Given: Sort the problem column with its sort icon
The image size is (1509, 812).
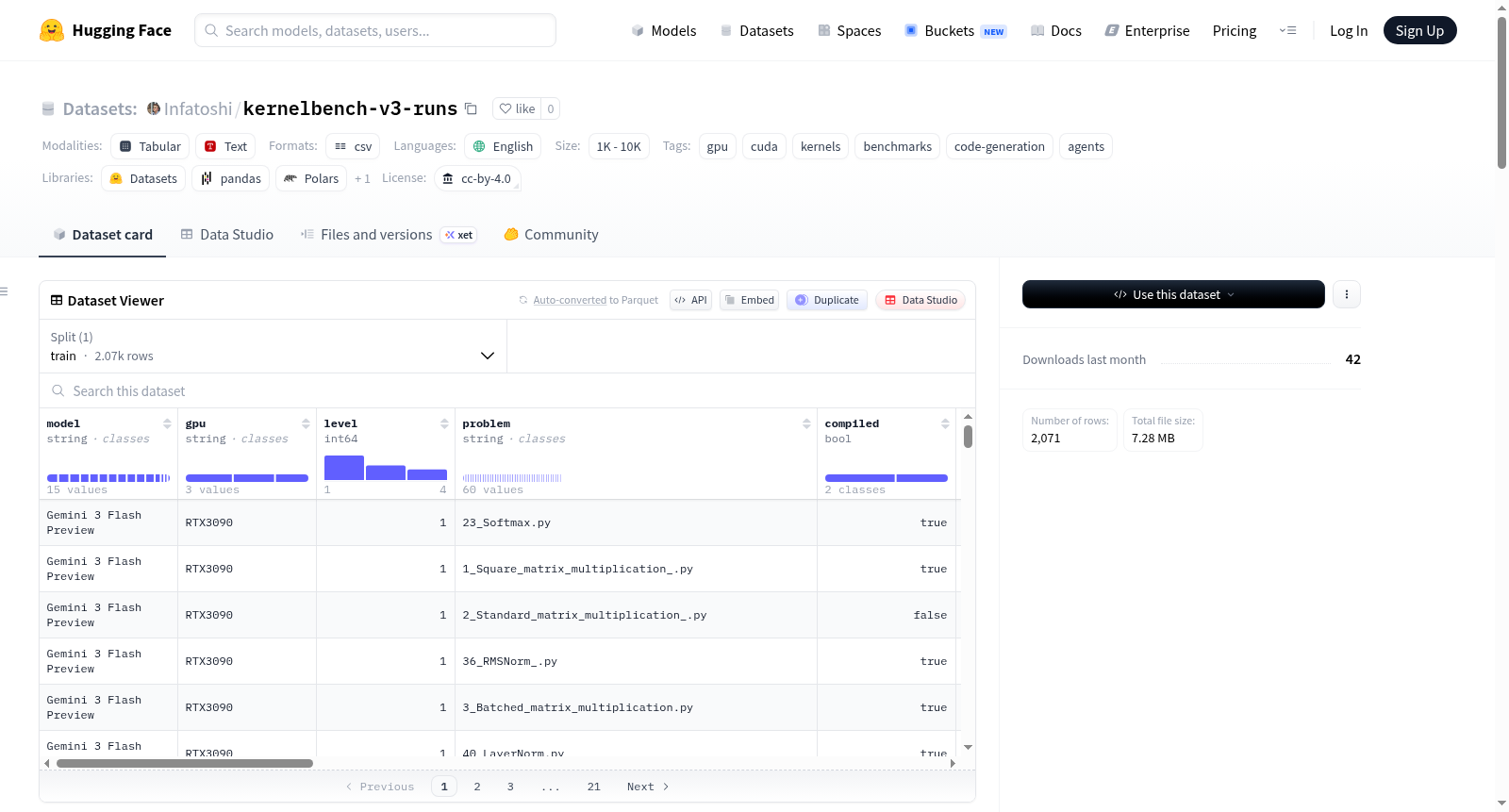Looking at the screenshot, I should pos(806,423).
